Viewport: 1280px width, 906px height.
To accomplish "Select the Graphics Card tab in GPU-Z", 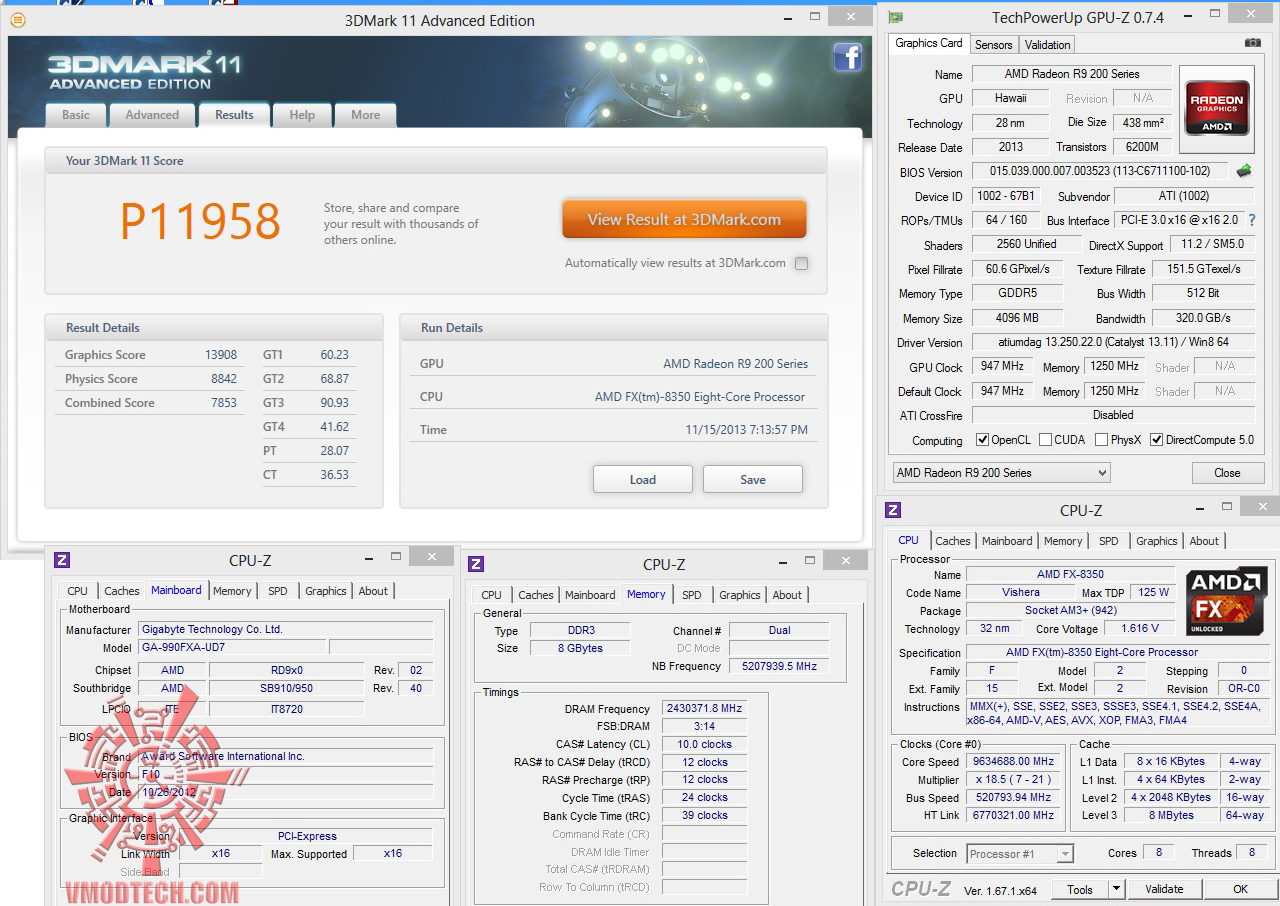I will pyautogui.click(x=929, y=43).
